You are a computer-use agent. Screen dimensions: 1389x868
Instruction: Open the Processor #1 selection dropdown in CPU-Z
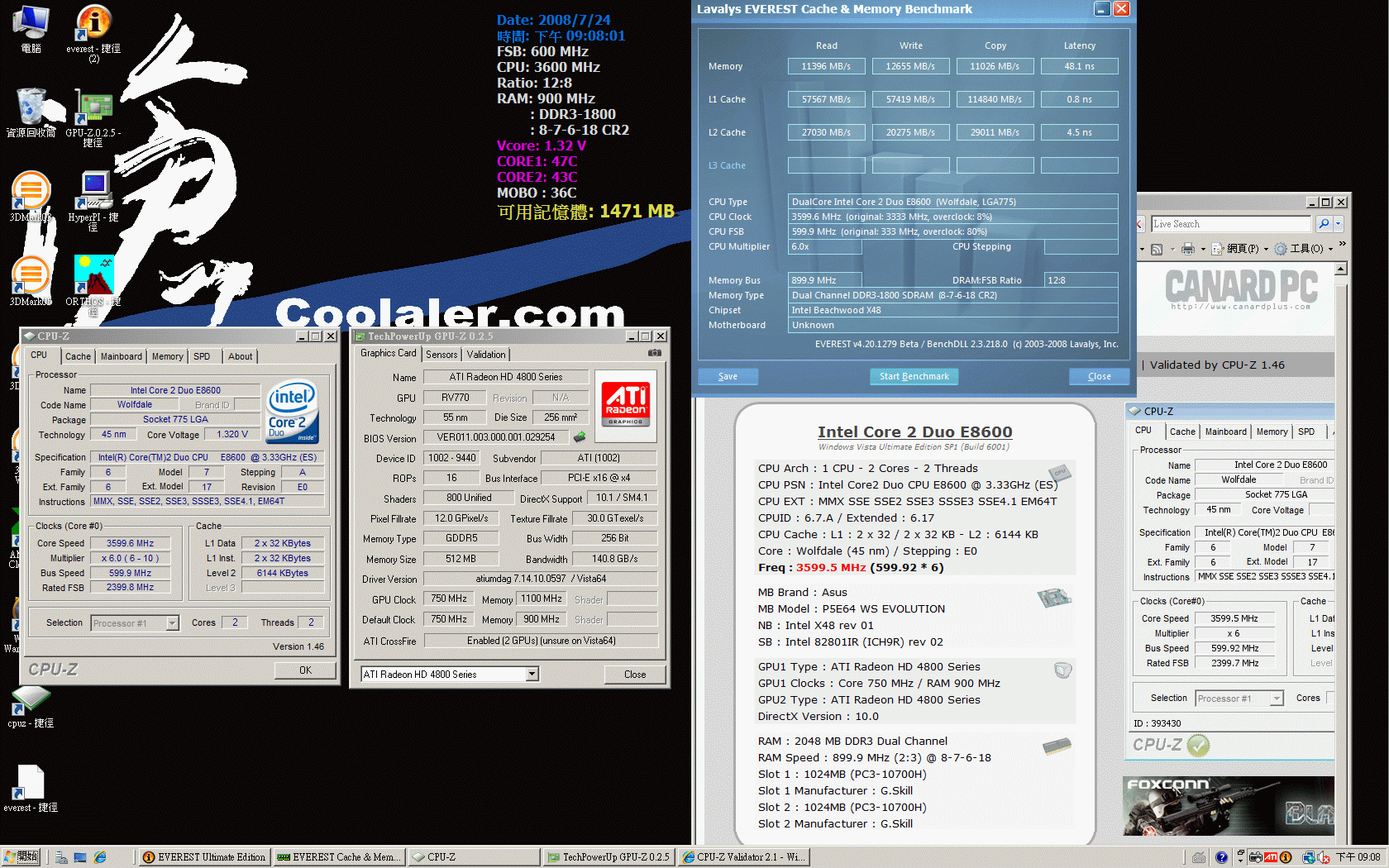pyautogui.click(x=172, y=623)
